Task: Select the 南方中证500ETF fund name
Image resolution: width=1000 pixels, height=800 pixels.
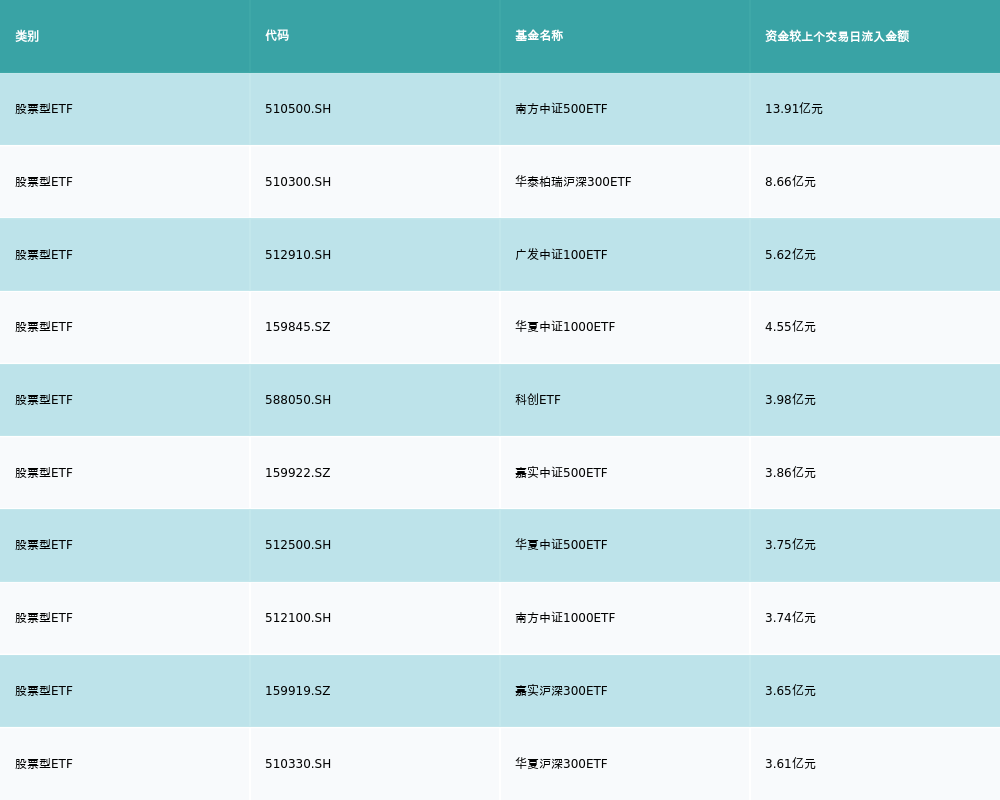Action: [561, 109]
